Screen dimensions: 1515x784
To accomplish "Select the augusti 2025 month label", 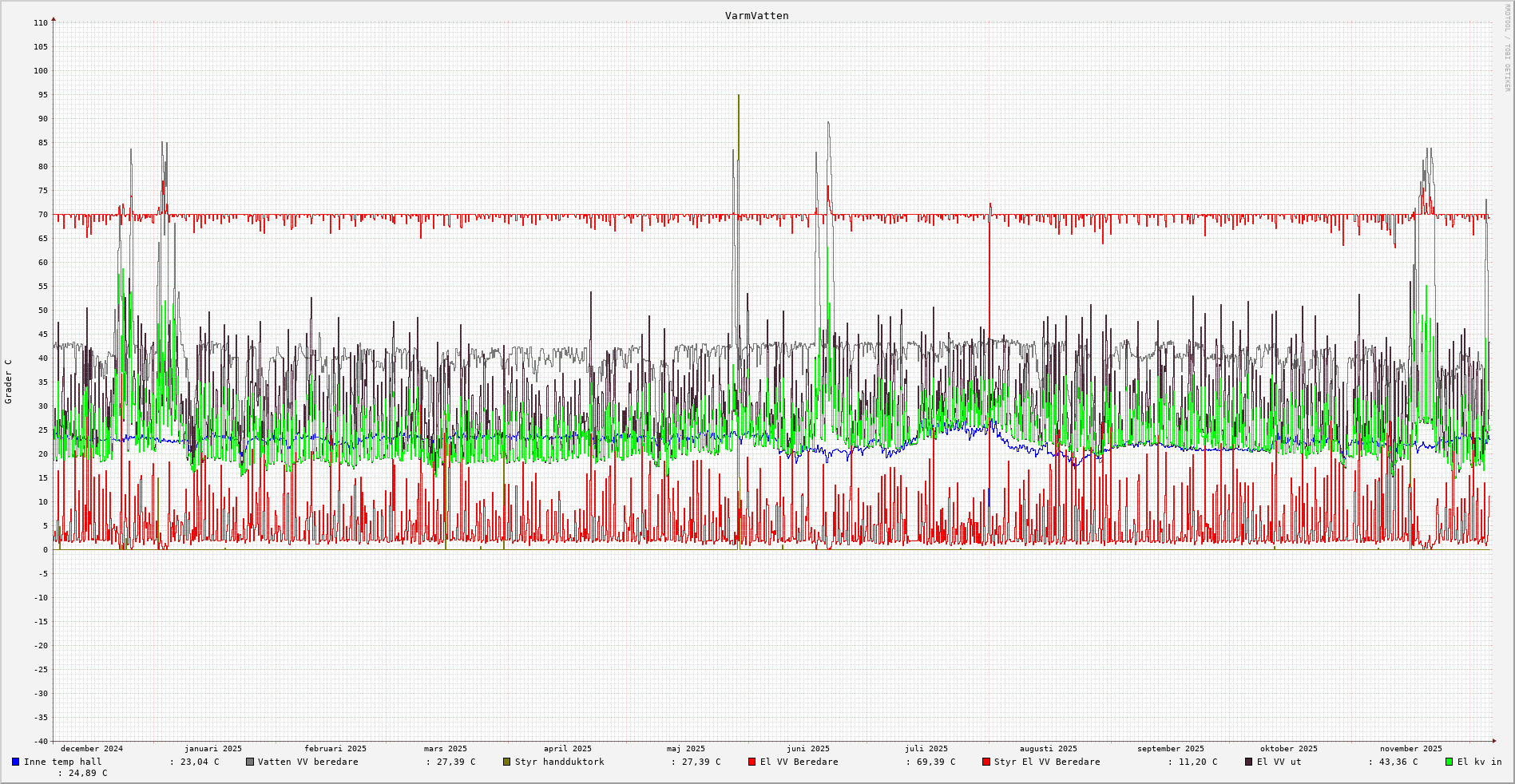I will point(1048,749).
